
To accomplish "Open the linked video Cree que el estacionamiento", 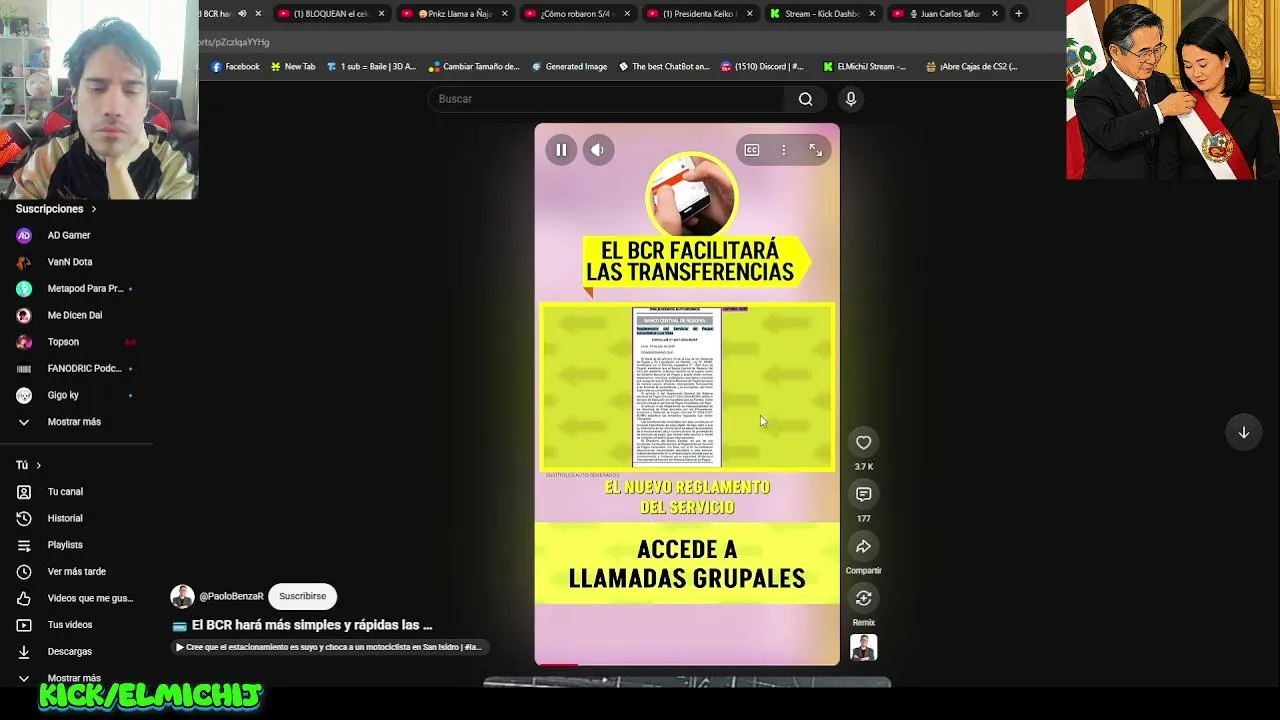I will click(x=329, y=647).
